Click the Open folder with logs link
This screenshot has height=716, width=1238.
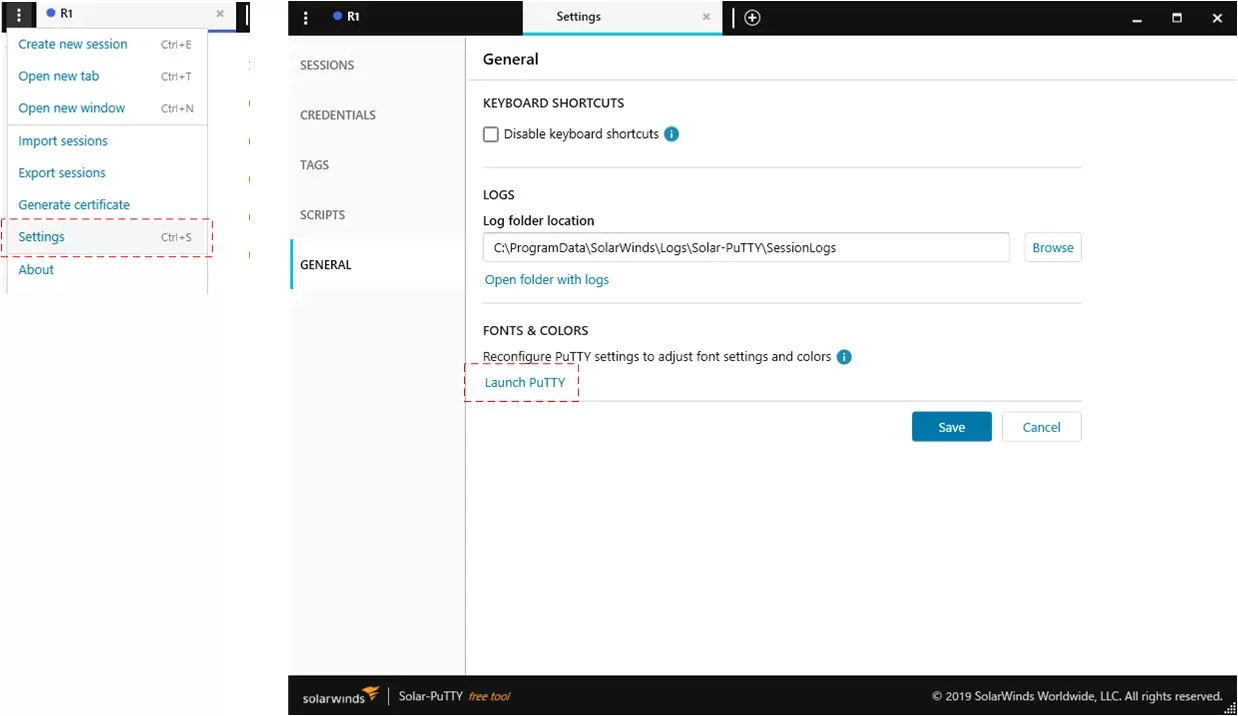tap(547, 280)
